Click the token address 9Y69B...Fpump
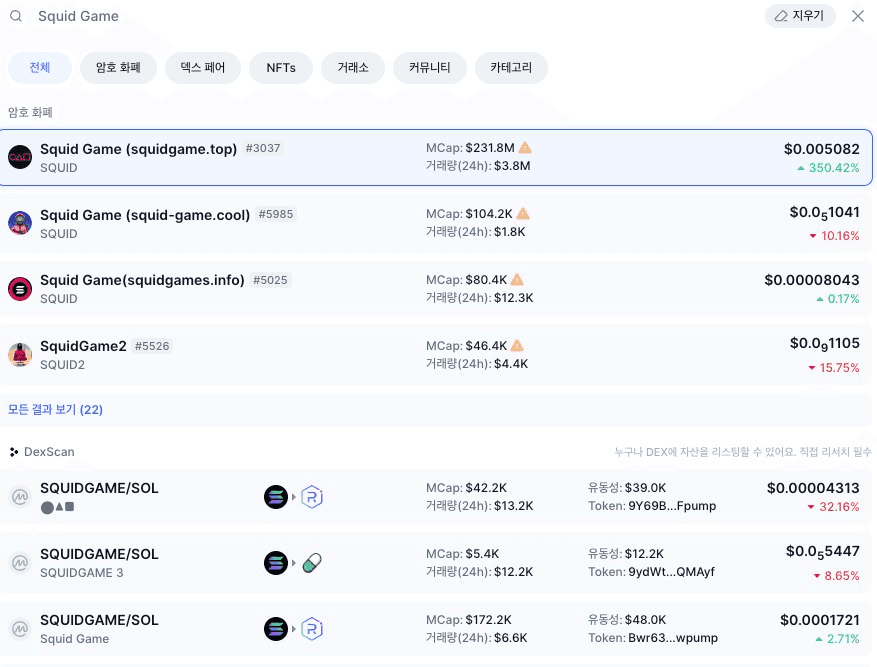The width and height of the screenshot is (877, 667). 672,506
